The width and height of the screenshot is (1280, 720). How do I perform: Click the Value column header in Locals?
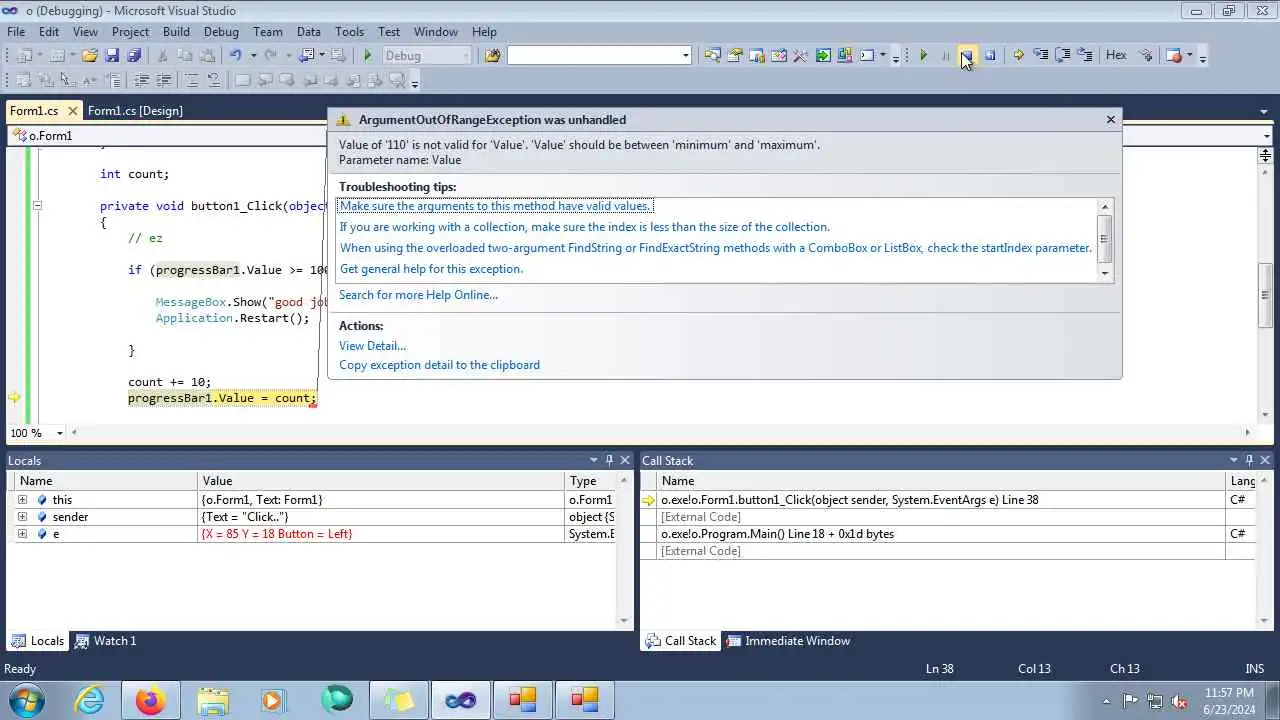point(380,481)
